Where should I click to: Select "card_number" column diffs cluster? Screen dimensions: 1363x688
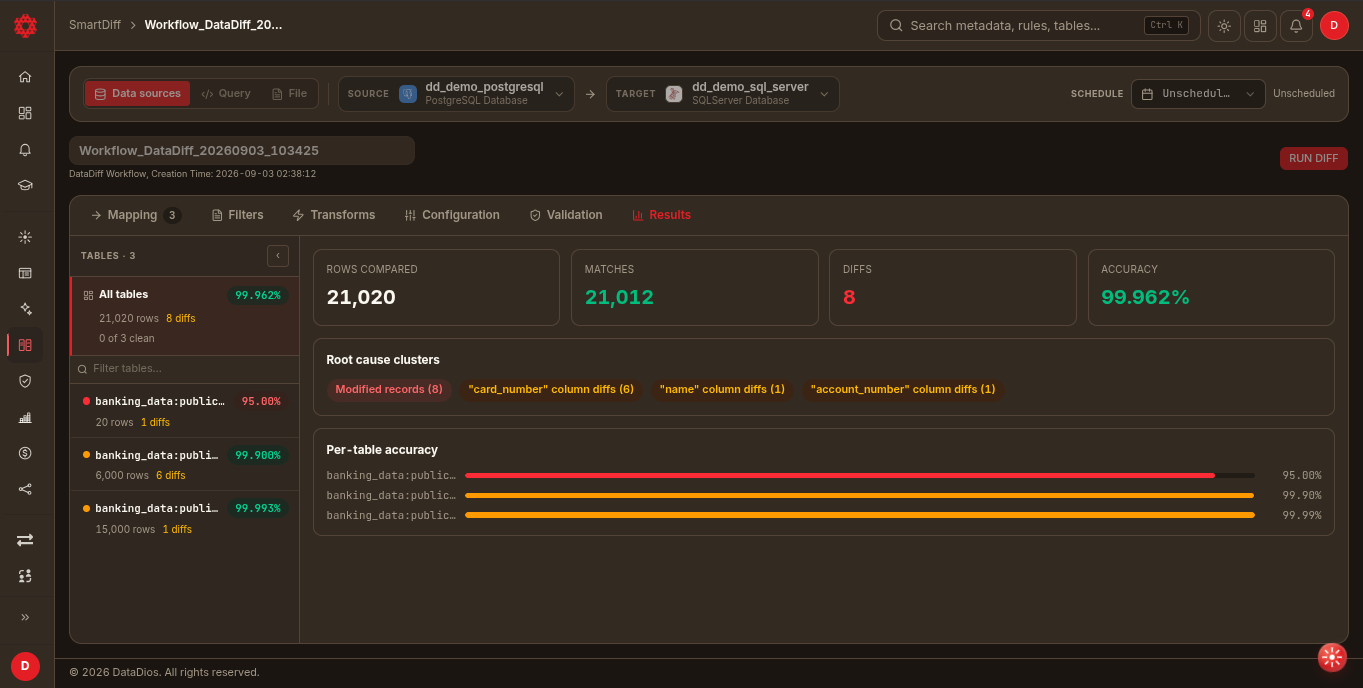pos(551,390)
